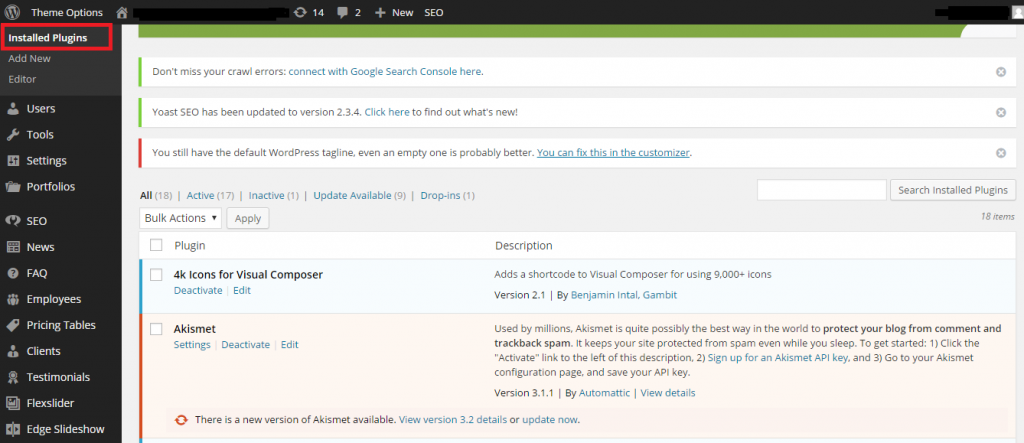This screenshot has width=1024, height=443.
Task: Open Pricing Tables pin icon item
Action: coord(13,325)
